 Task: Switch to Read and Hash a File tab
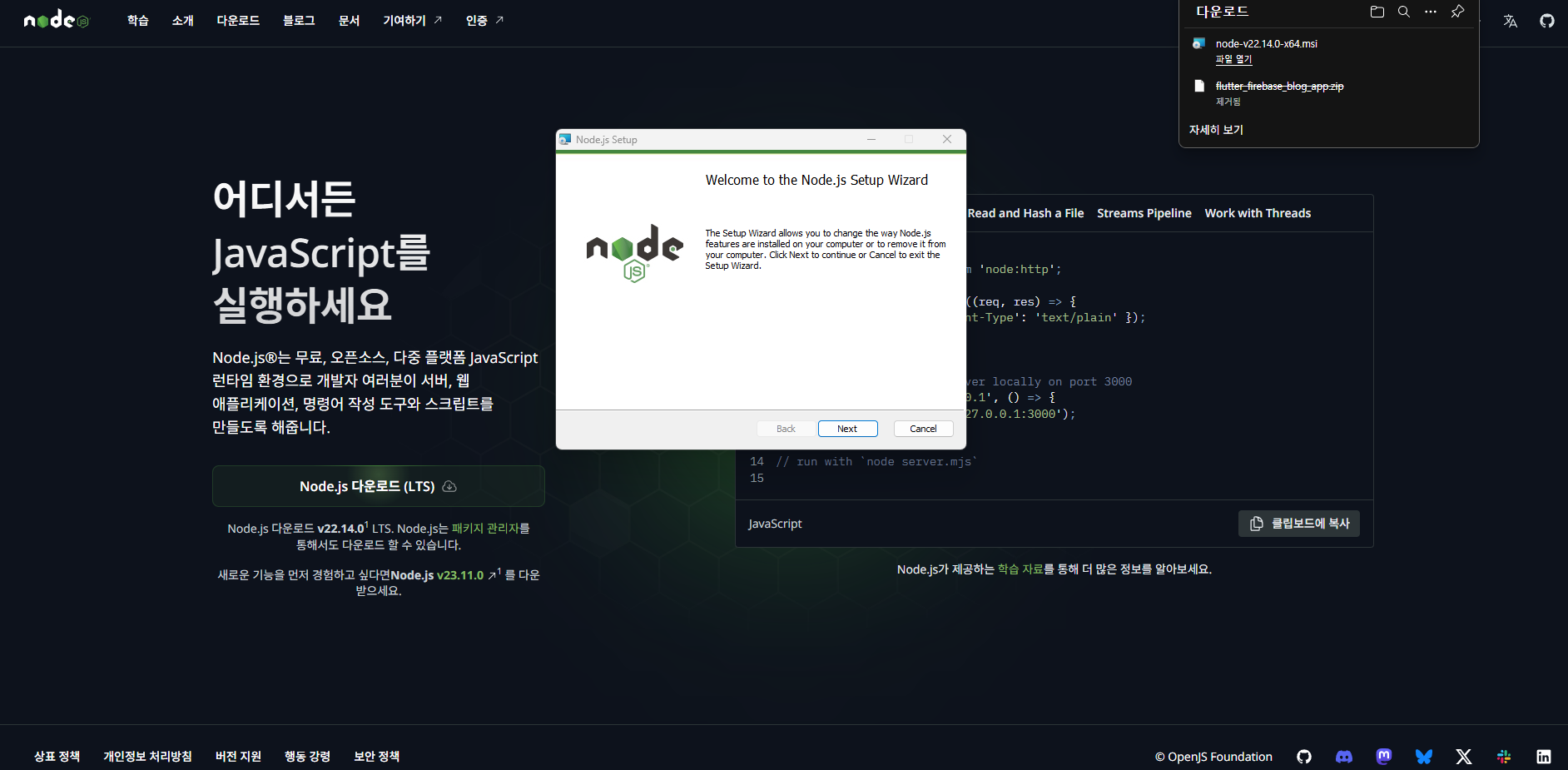[1025, 213]
